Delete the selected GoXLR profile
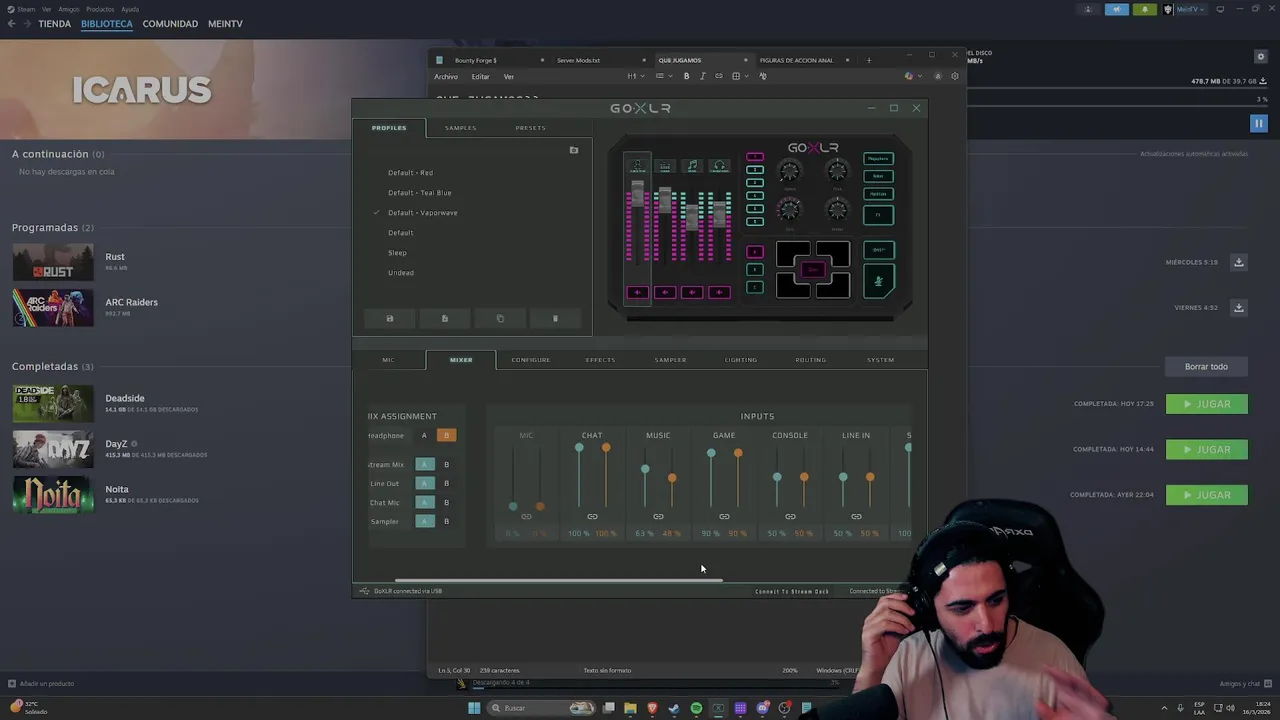The image size is (1280, 720). (x=555, y=318)
